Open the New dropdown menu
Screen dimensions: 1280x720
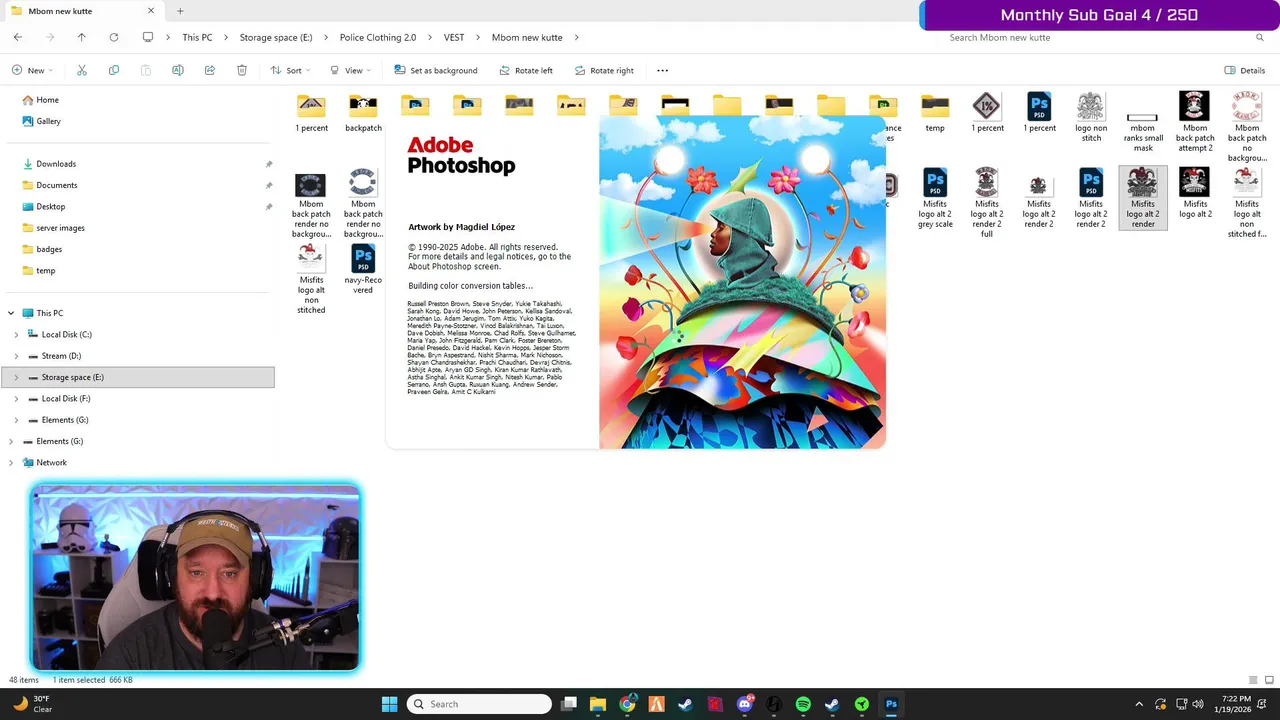point(32,70)
